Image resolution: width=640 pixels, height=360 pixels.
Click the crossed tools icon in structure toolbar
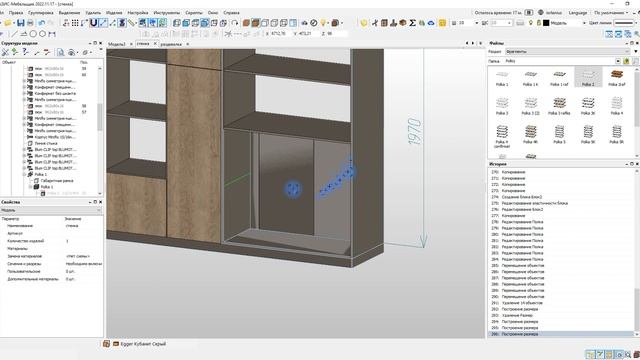point(5,52)
